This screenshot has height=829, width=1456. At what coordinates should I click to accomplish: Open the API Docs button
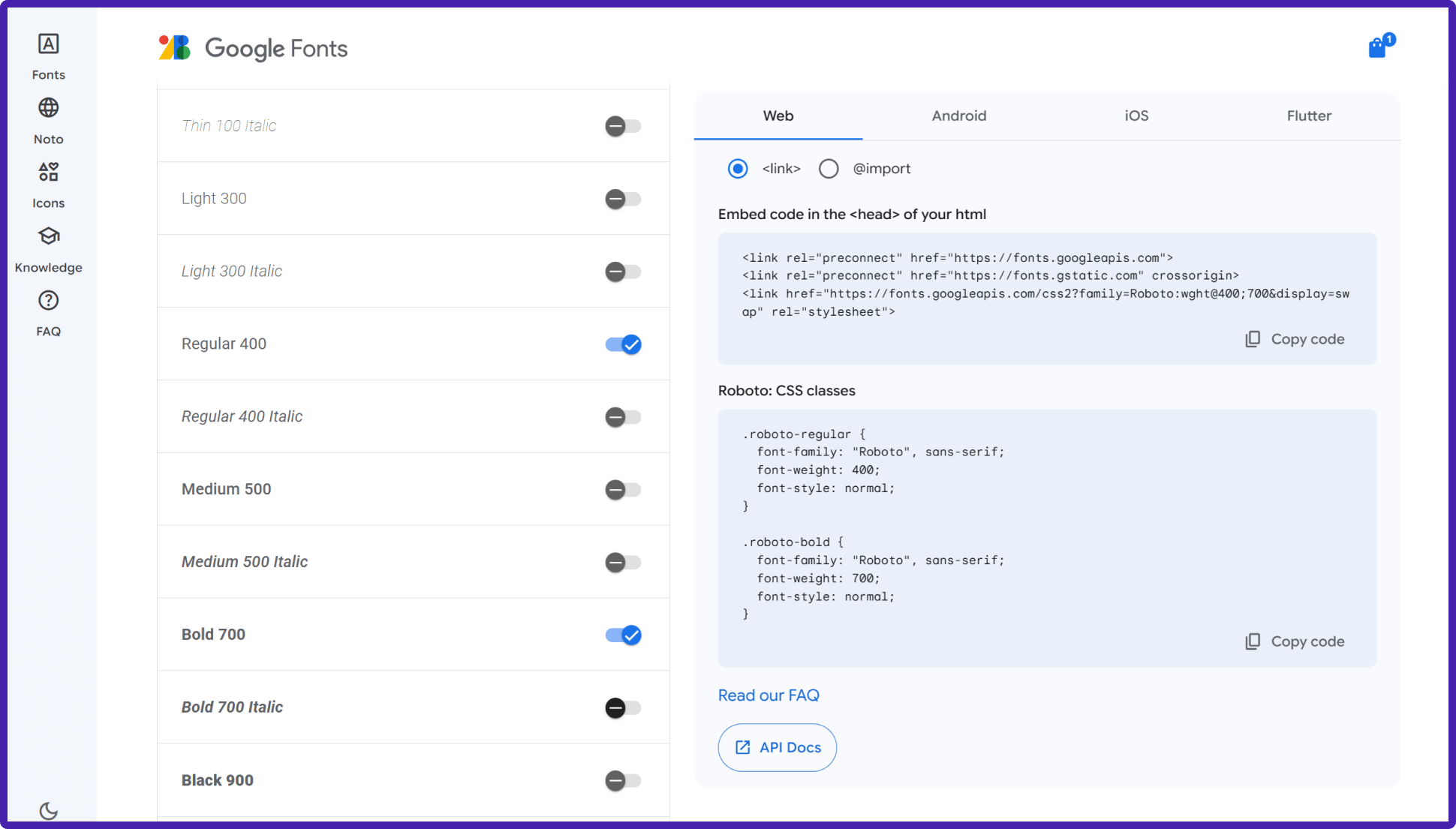pyautogui.click(x=778, y=747)
